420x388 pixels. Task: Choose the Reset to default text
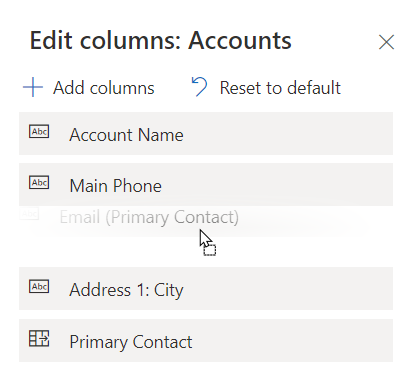(x=280, y=88)
